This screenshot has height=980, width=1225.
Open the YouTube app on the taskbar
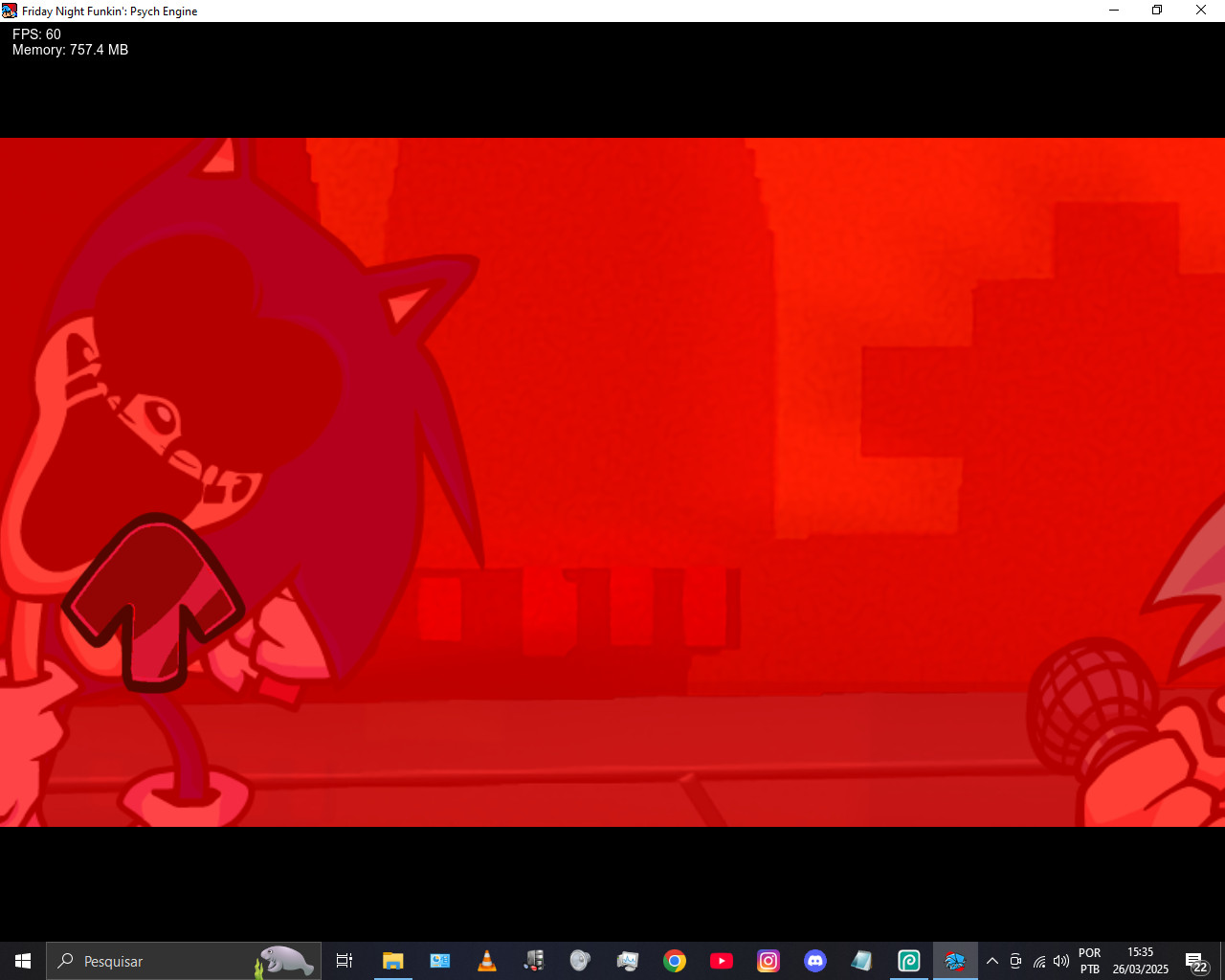click(722, 961)
